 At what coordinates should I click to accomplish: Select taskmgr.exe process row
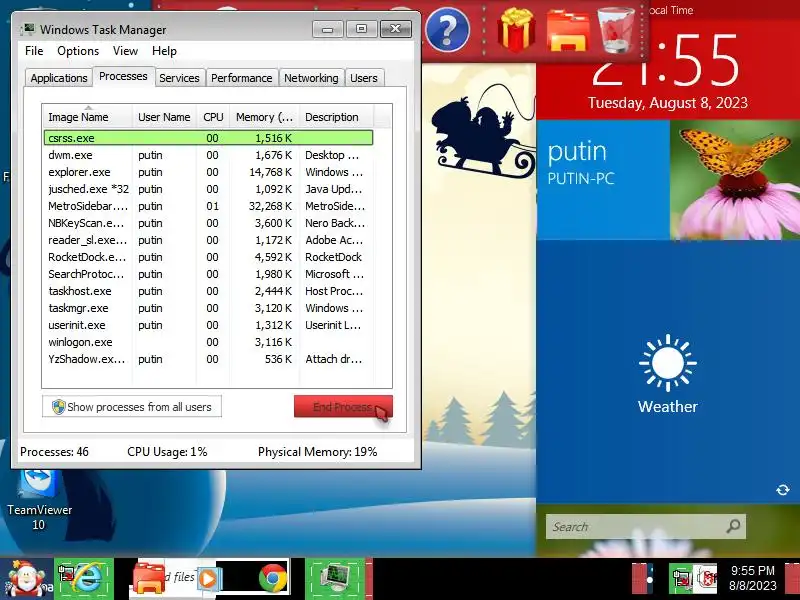208,308
